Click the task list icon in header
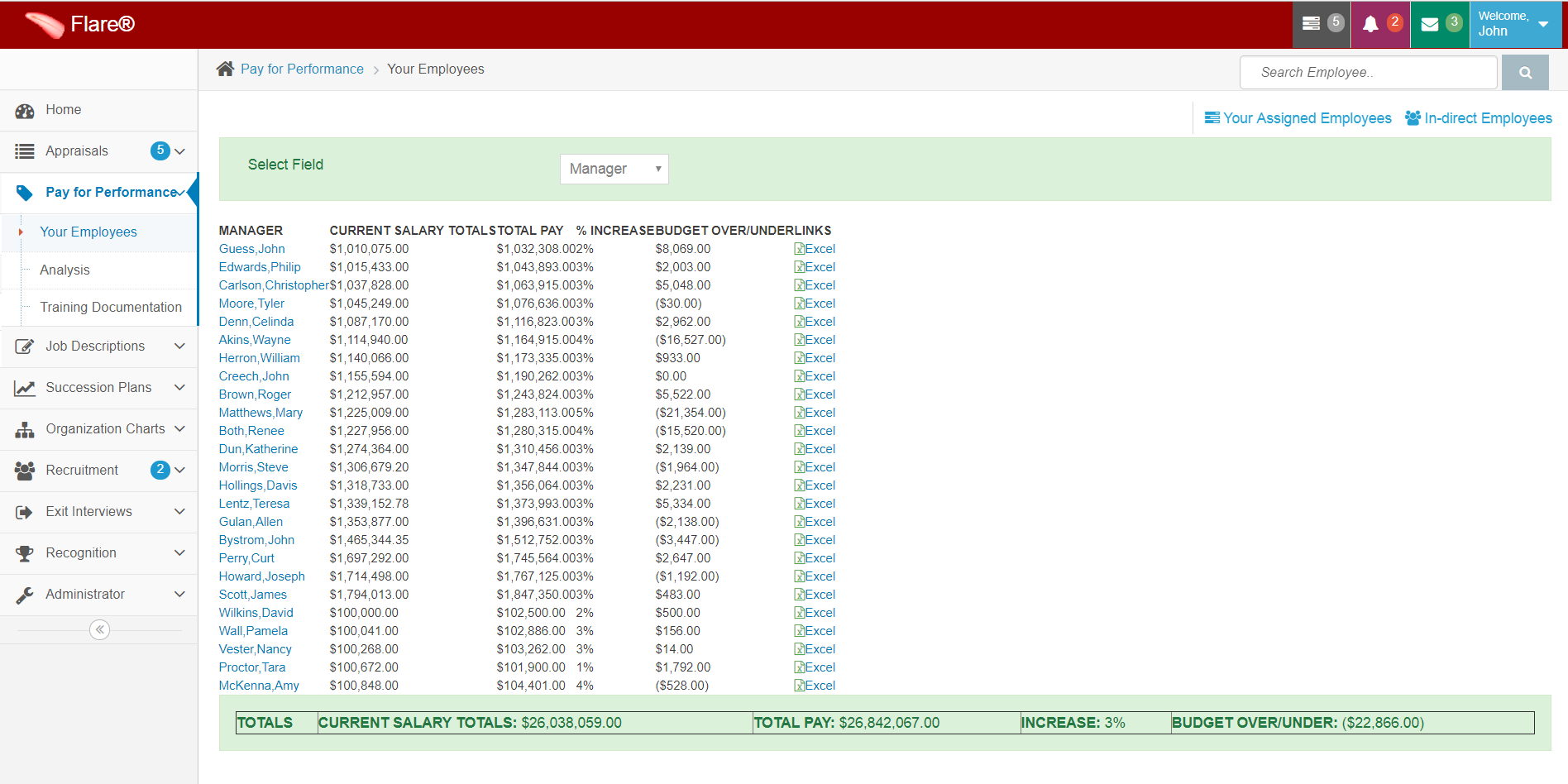The height and width of the screenshot is (784, 1568). [x=1311, y=24]
